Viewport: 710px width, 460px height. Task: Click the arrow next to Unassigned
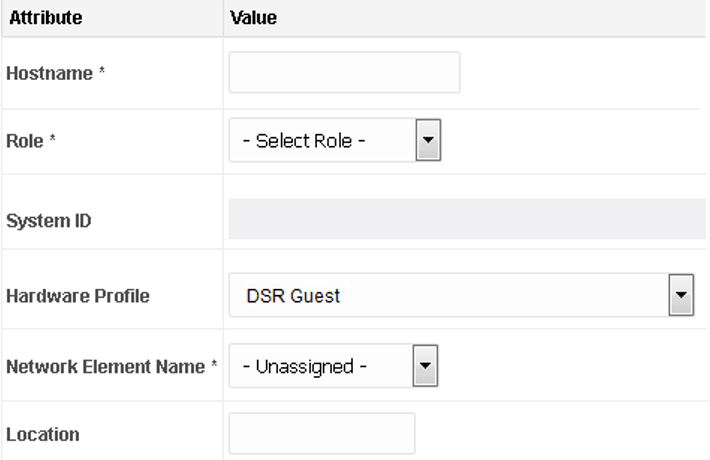(425, 367)
